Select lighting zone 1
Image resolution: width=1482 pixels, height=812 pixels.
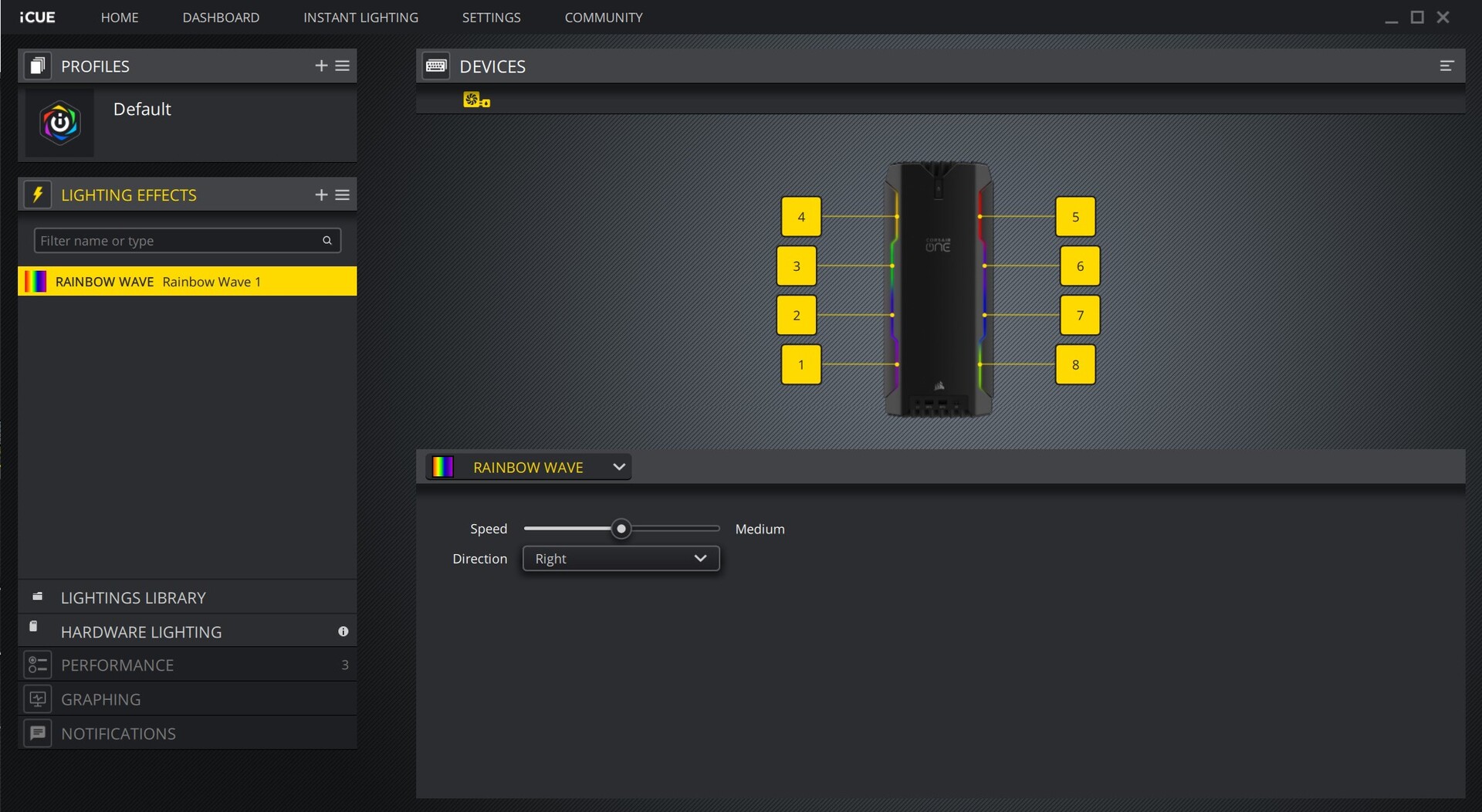tap(801, 364)
